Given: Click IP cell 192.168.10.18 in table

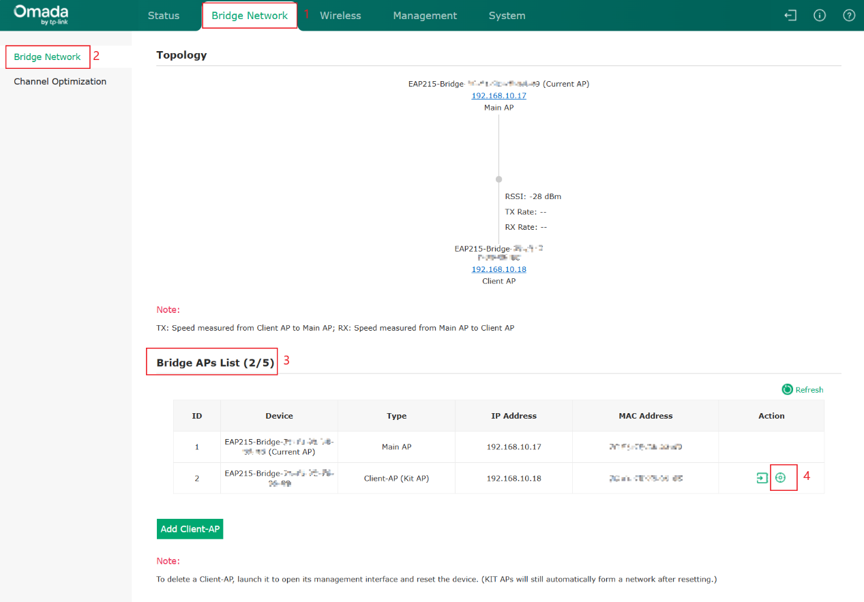Looking at the screenshot, I should pyautogui.click(x=514, y=478).
